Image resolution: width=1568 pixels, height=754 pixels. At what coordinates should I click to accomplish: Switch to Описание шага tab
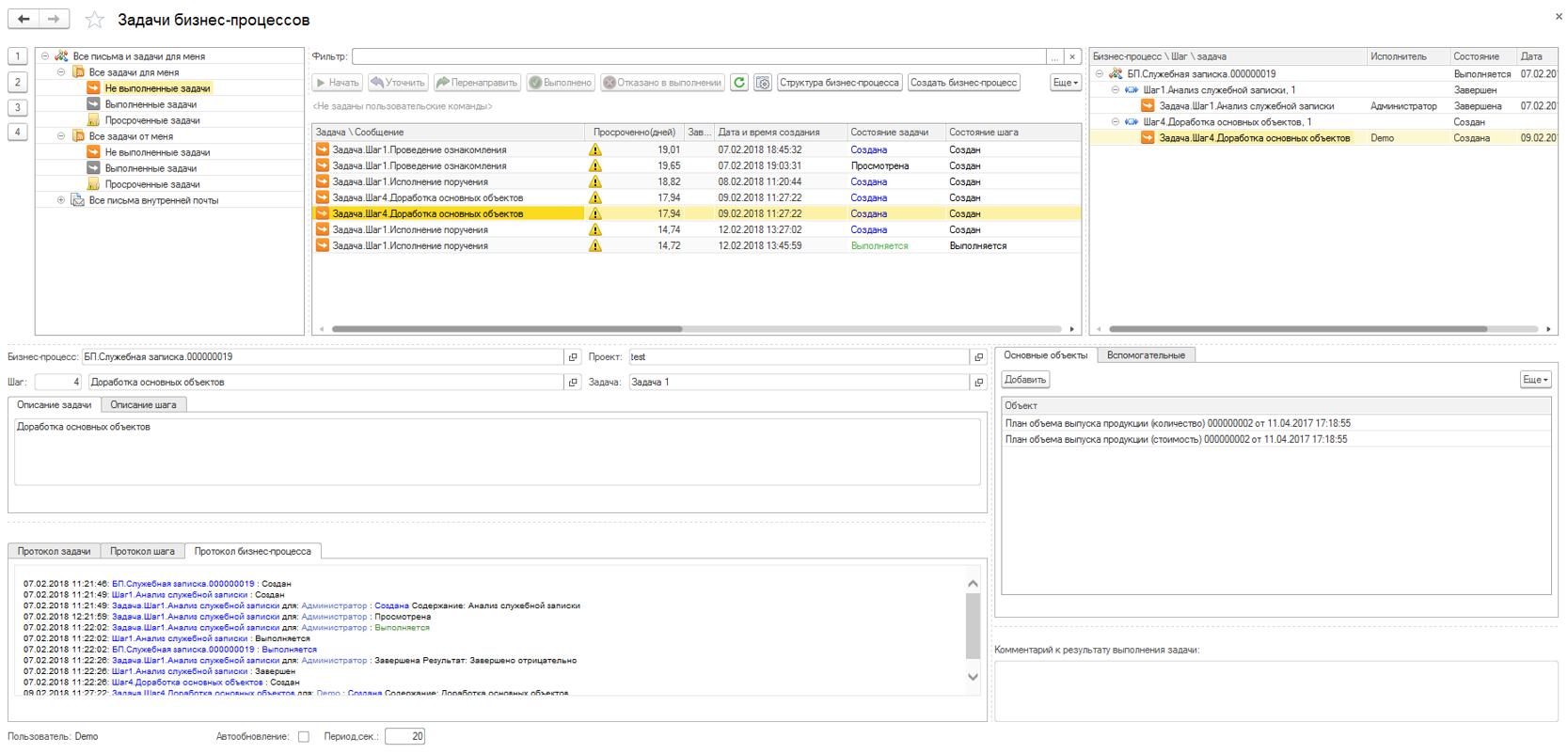pos(143,405)
